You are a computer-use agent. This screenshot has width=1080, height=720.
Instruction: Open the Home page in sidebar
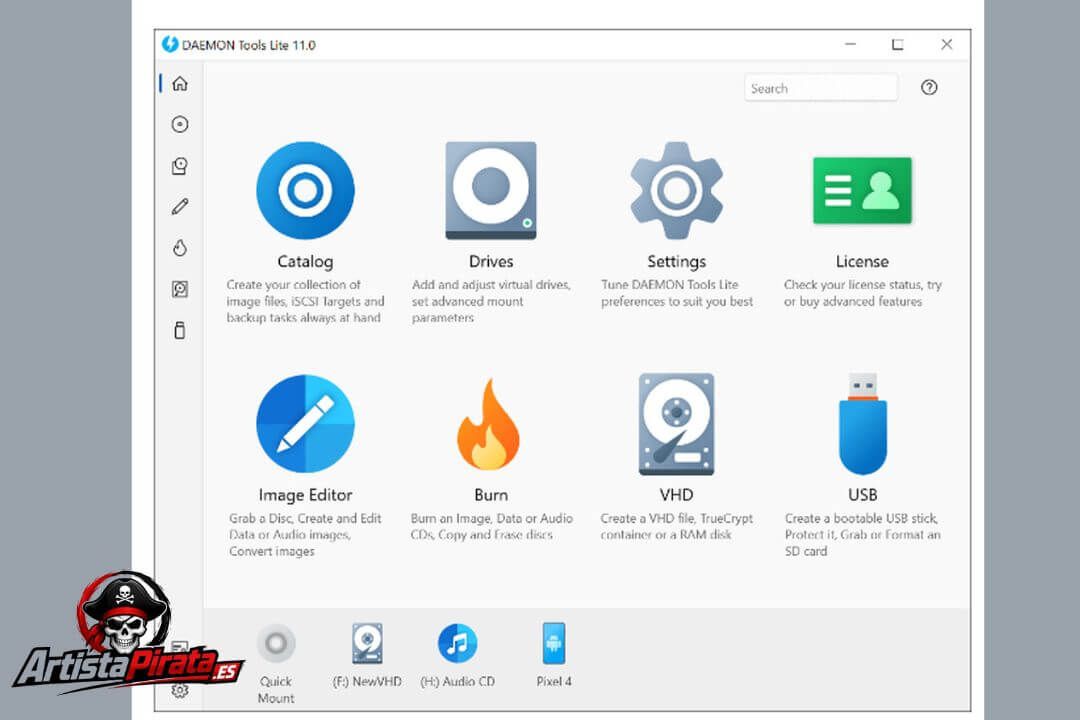tap(180, 83)
